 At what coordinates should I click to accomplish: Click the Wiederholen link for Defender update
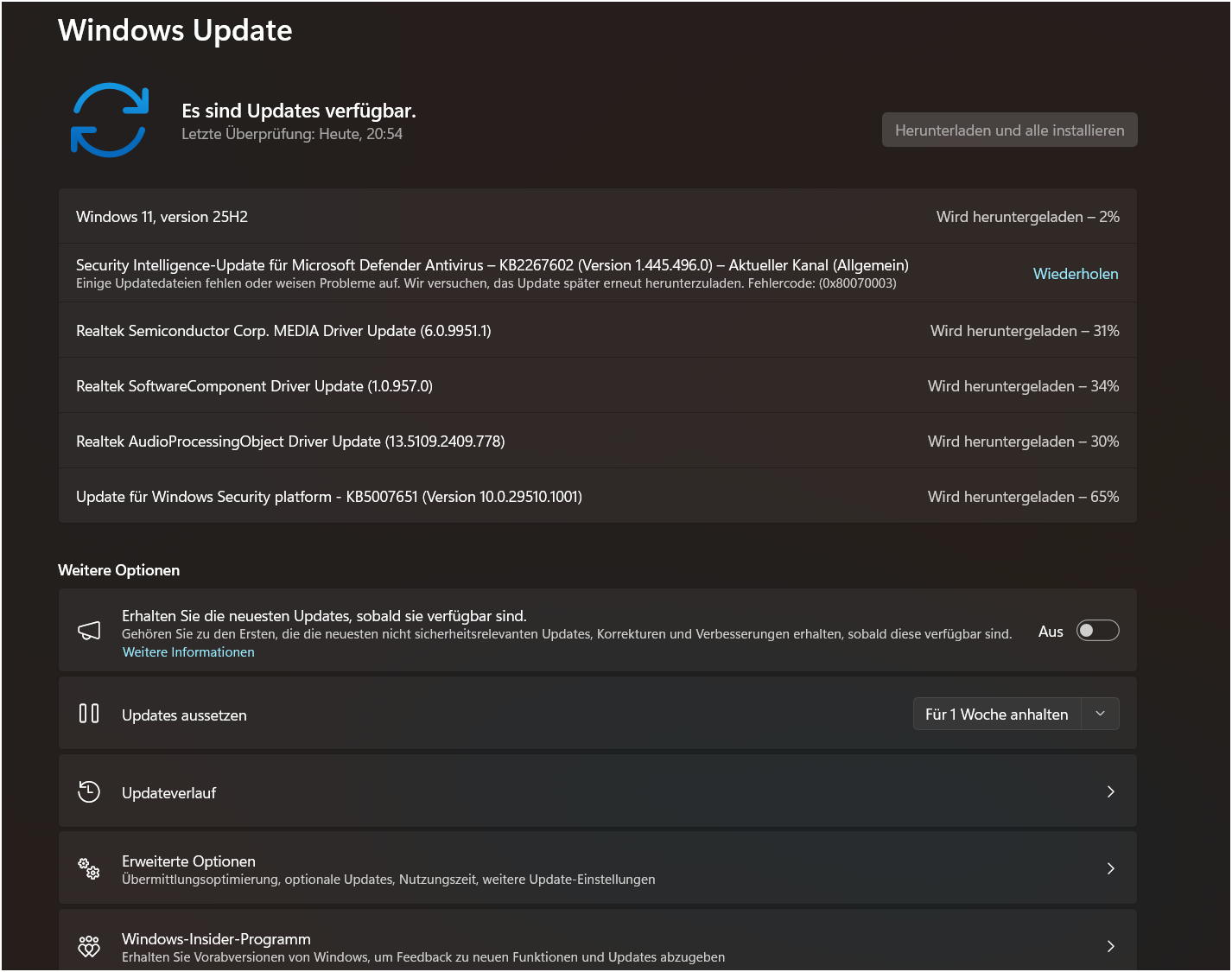[1075, 274]
